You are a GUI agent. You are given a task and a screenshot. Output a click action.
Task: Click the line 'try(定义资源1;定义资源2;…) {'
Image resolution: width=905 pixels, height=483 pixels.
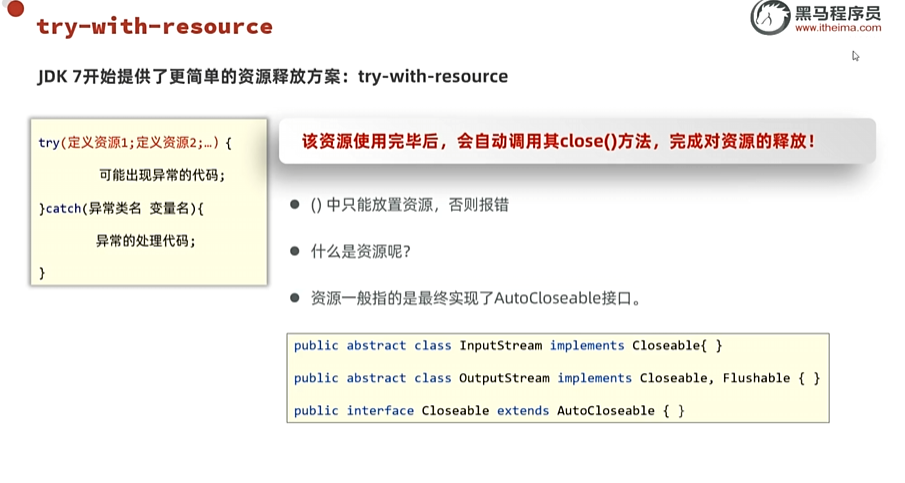(x=135, y=143)
